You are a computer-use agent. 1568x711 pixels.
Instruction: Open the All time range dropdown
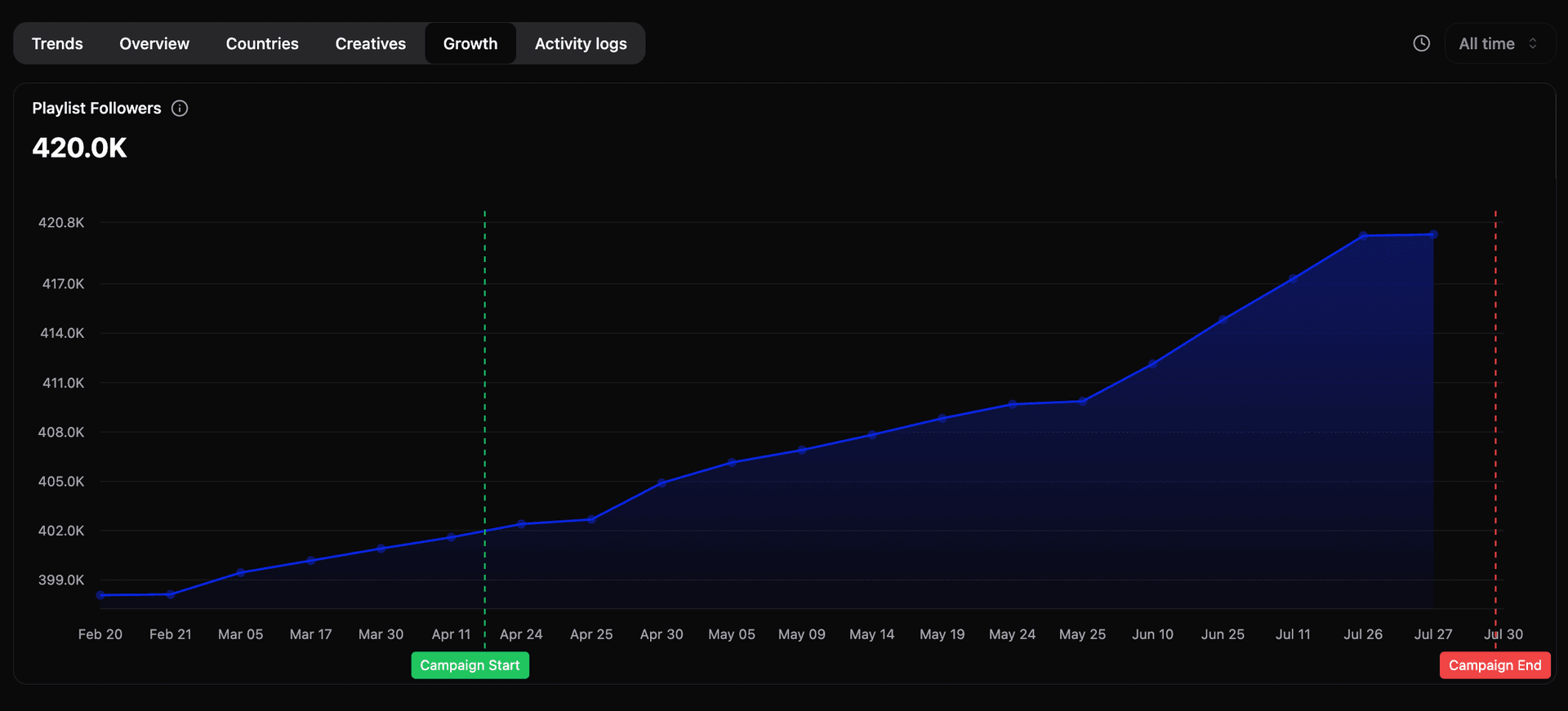[x=1499, y=43]
